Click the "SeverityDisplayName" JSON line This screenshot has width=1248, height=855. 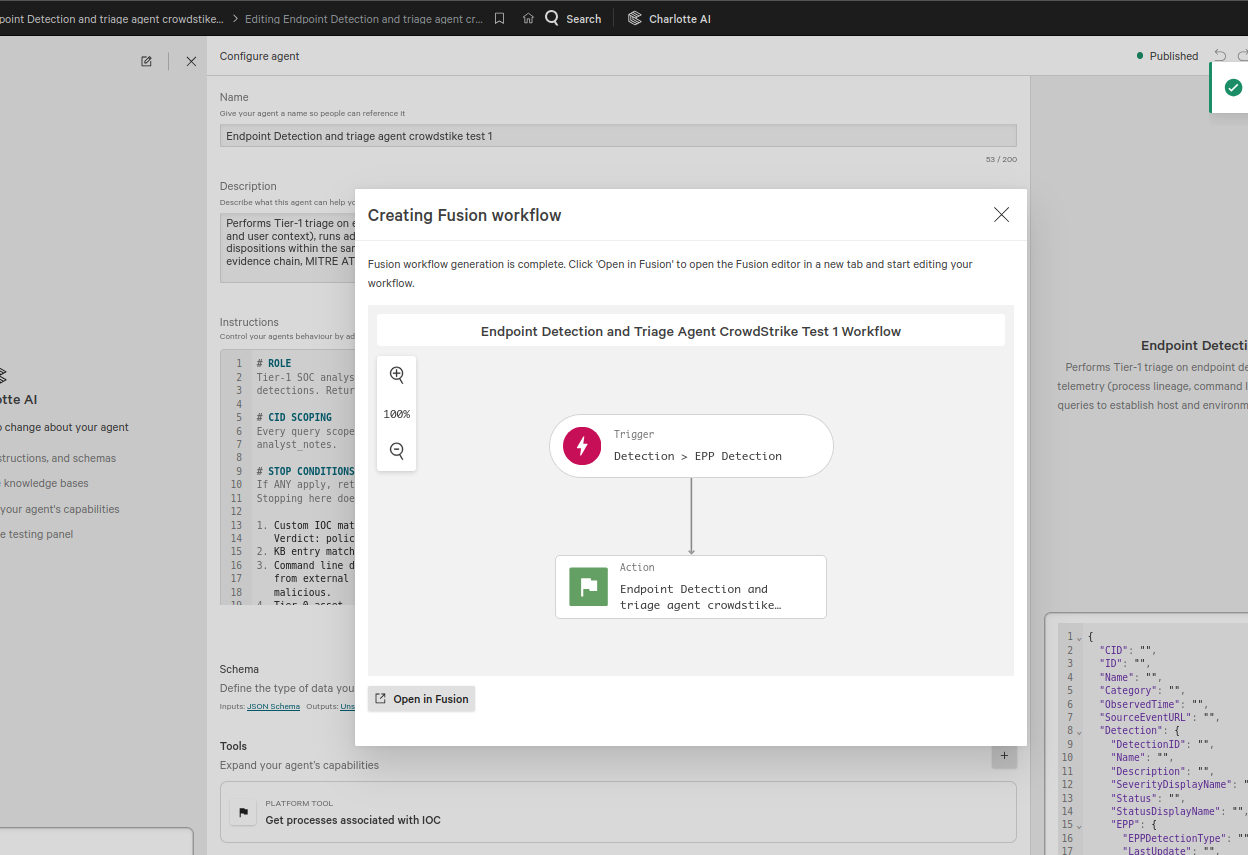pos(1179,785)
